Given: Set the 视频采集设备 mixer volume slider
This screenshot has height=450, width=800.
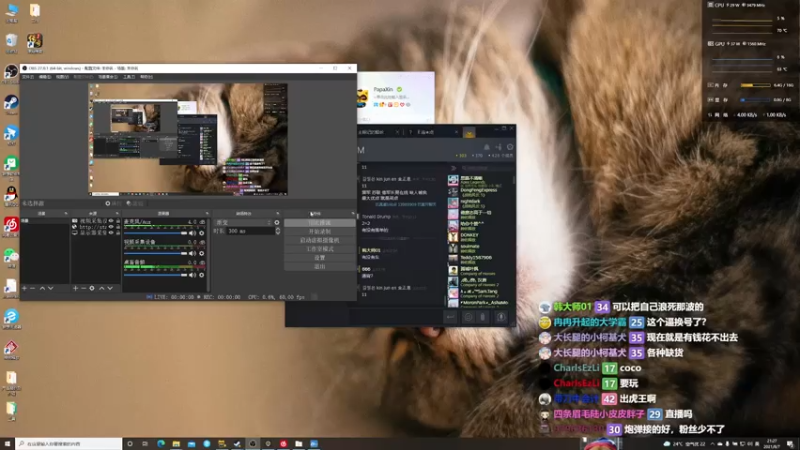Looking at the screenshot, I should tap(156, 254).
